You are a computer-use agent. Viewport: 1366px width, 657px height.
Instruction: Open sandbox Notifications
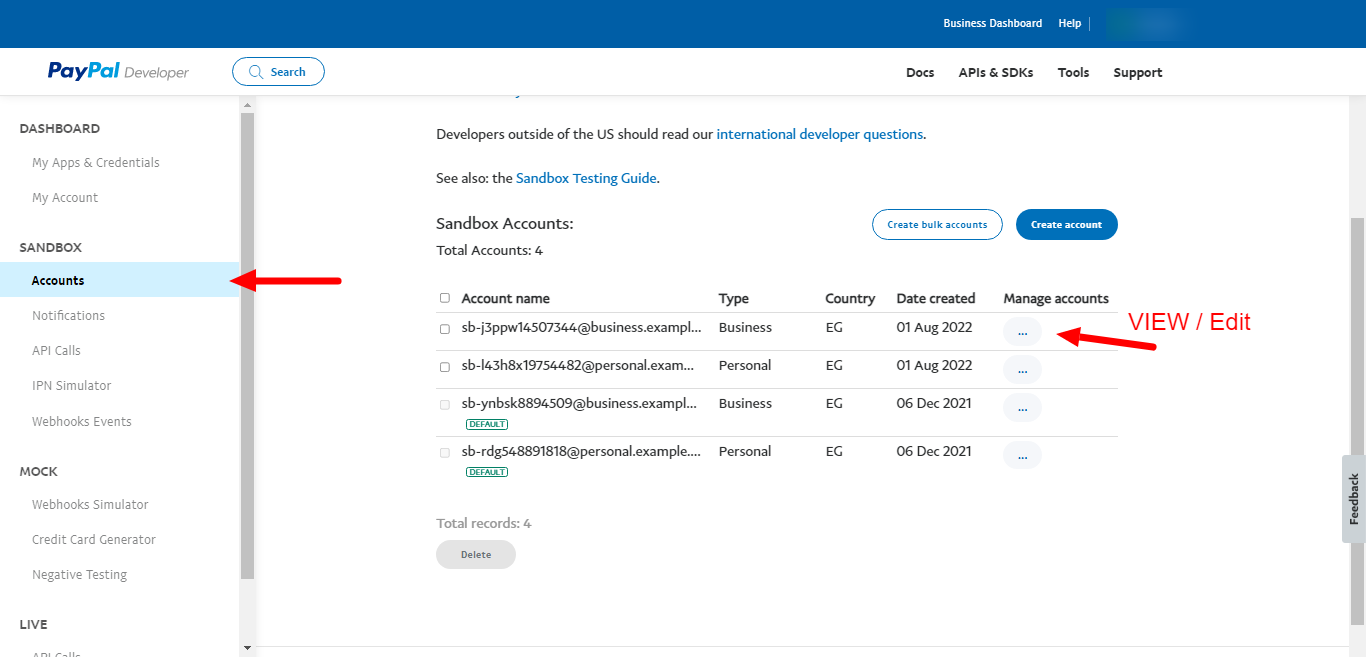click(x=68, y=316)
